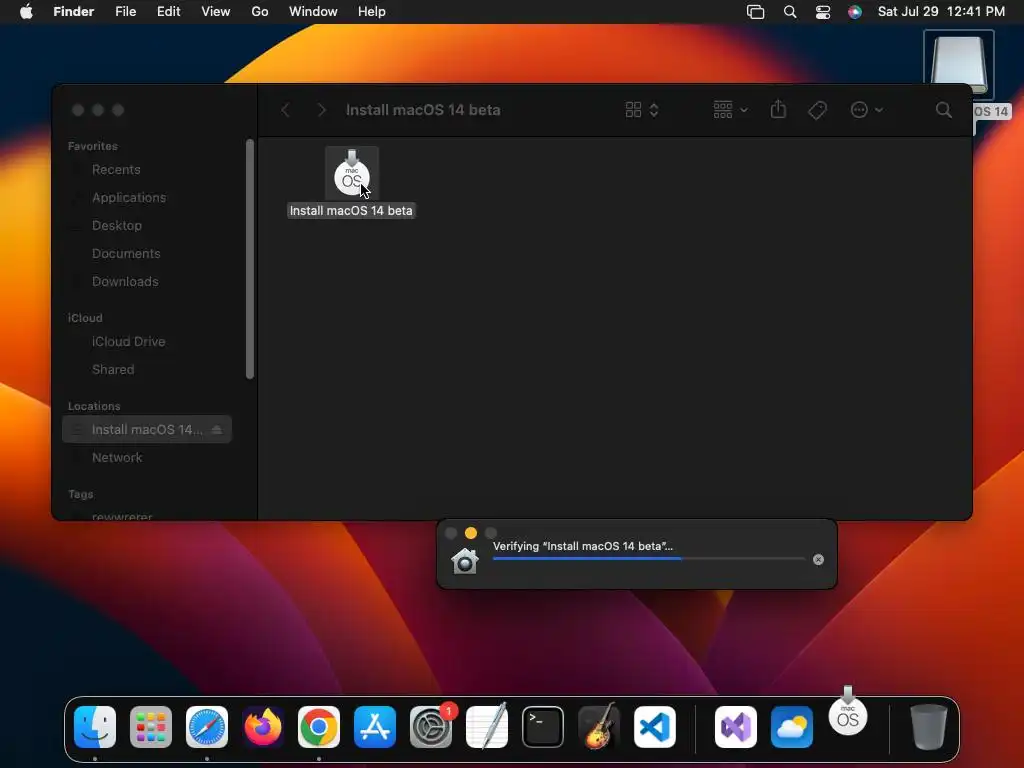Open App Store from the Dock

point(375,727)
